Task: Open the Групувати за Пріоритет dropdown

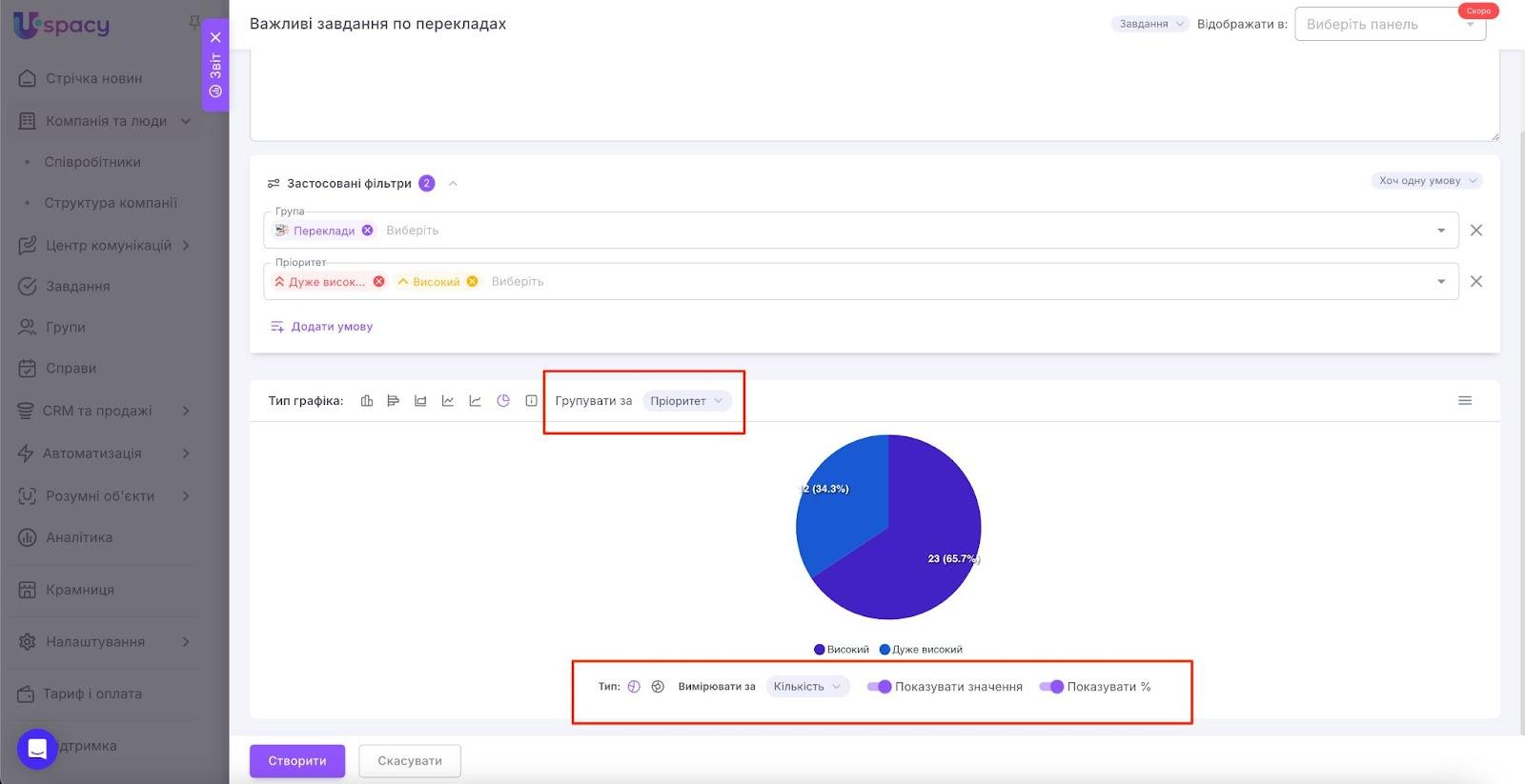Action: click(x=687, y=401)
